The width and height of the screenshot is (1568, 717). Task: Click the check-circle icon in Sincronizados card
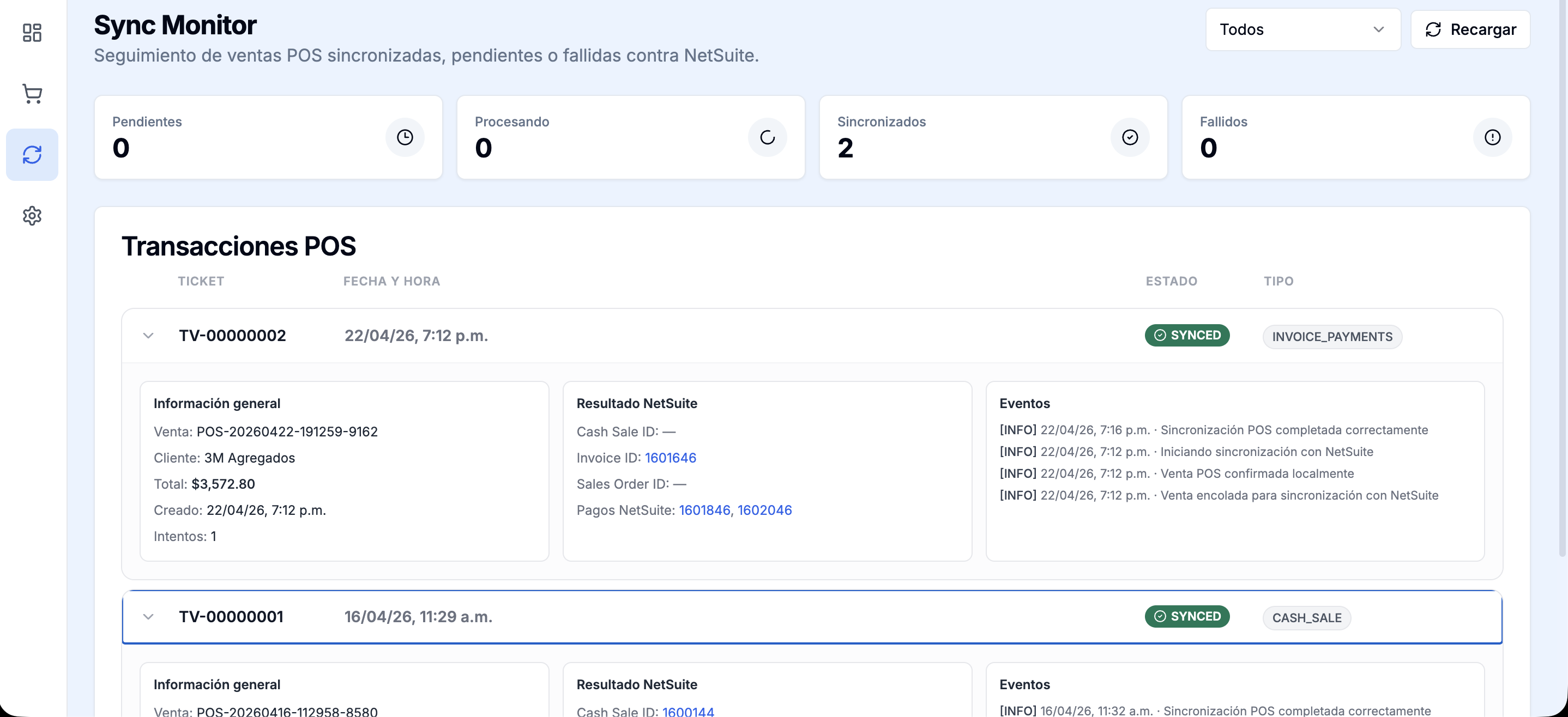pyautogui.click(x=1130, y=137)
